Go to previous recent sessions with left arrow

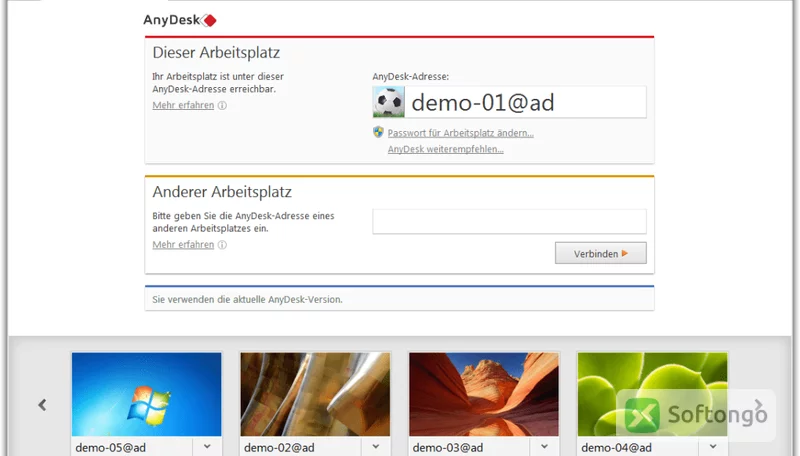click(42, 405)
